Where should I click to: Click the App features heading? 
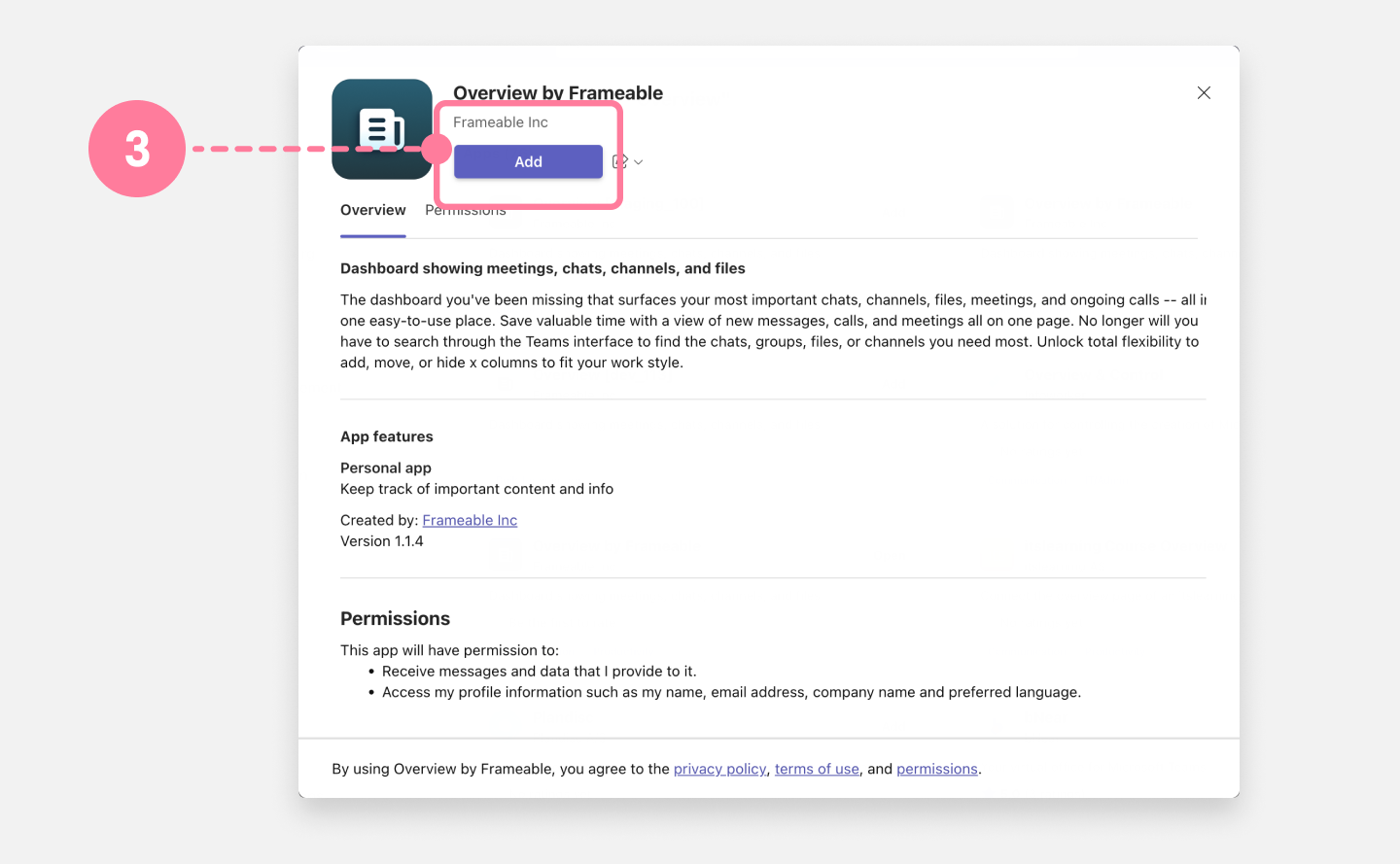coord(387,436)
